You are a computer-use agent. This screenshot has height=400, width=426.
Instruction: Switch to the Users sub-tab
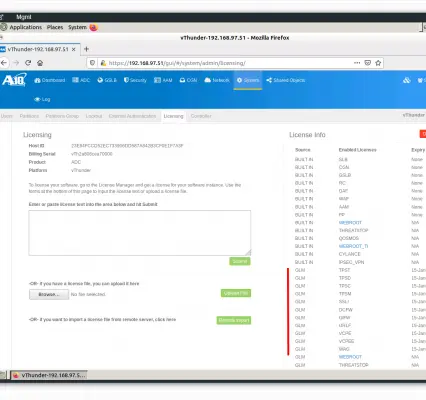coord(7,116)
